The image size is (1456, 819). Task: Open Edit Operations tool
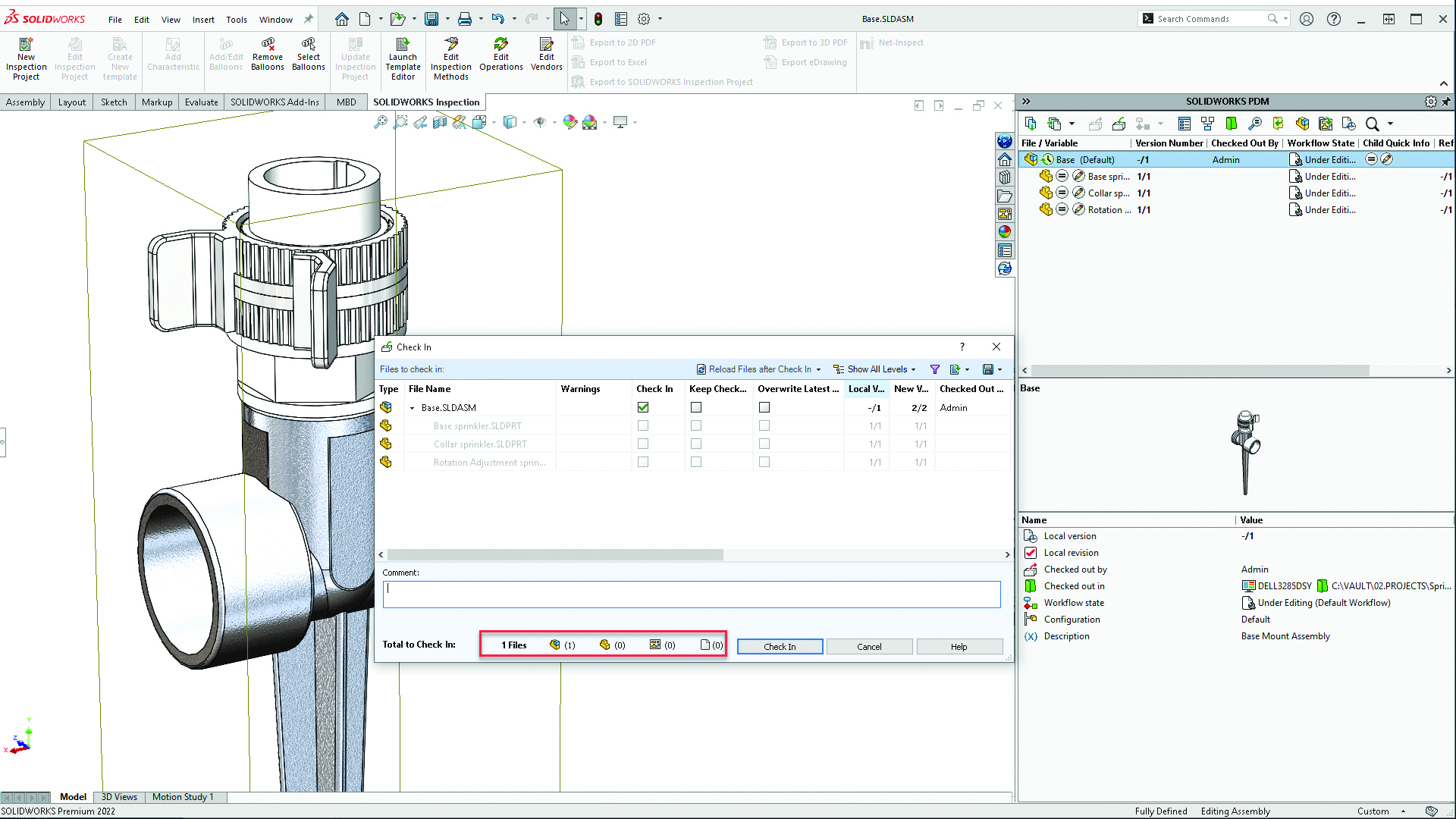click(x=501, y=55)
